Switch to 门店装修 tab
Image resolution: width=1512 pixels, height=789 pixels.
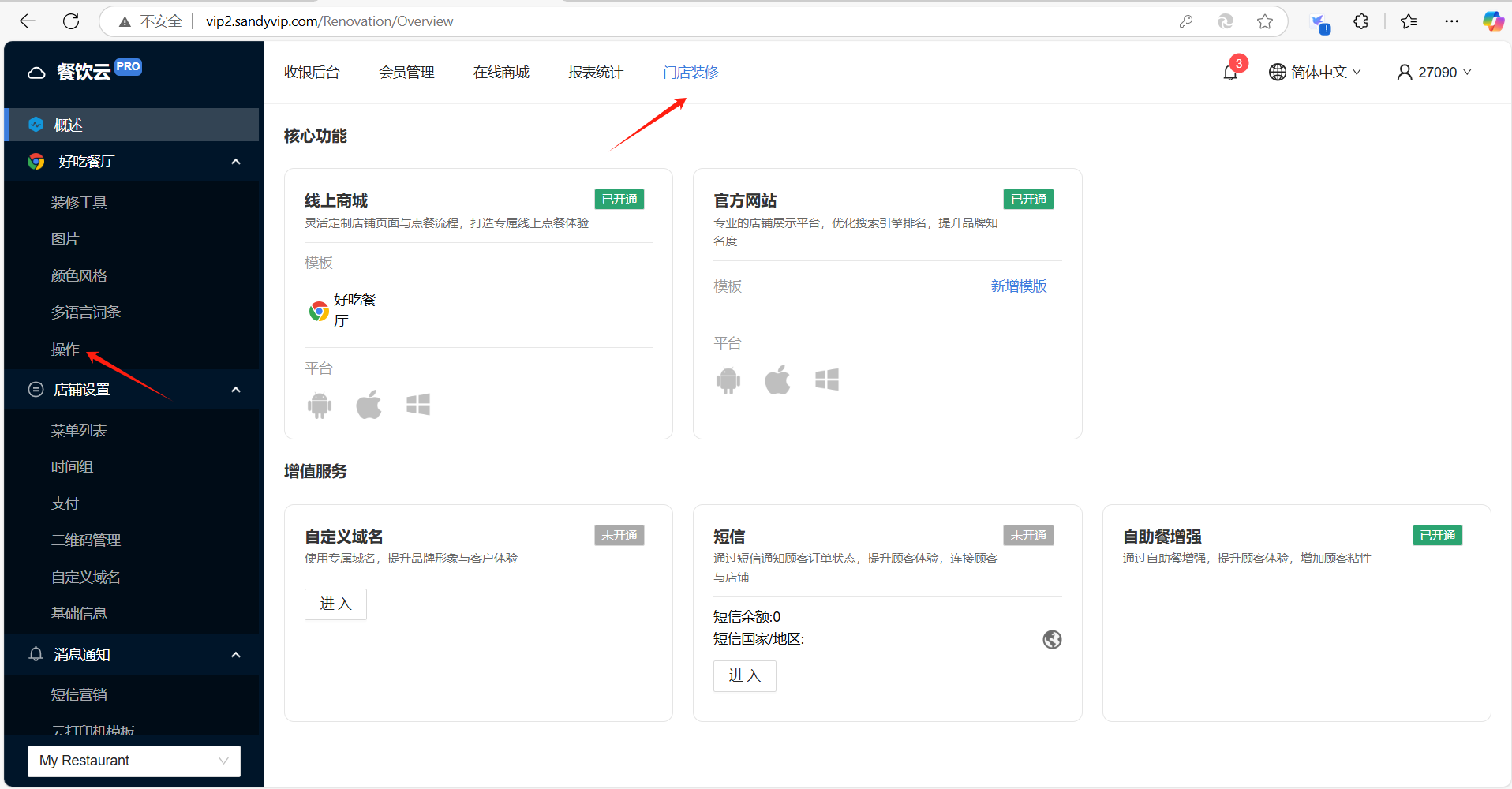tap(691, 73)
